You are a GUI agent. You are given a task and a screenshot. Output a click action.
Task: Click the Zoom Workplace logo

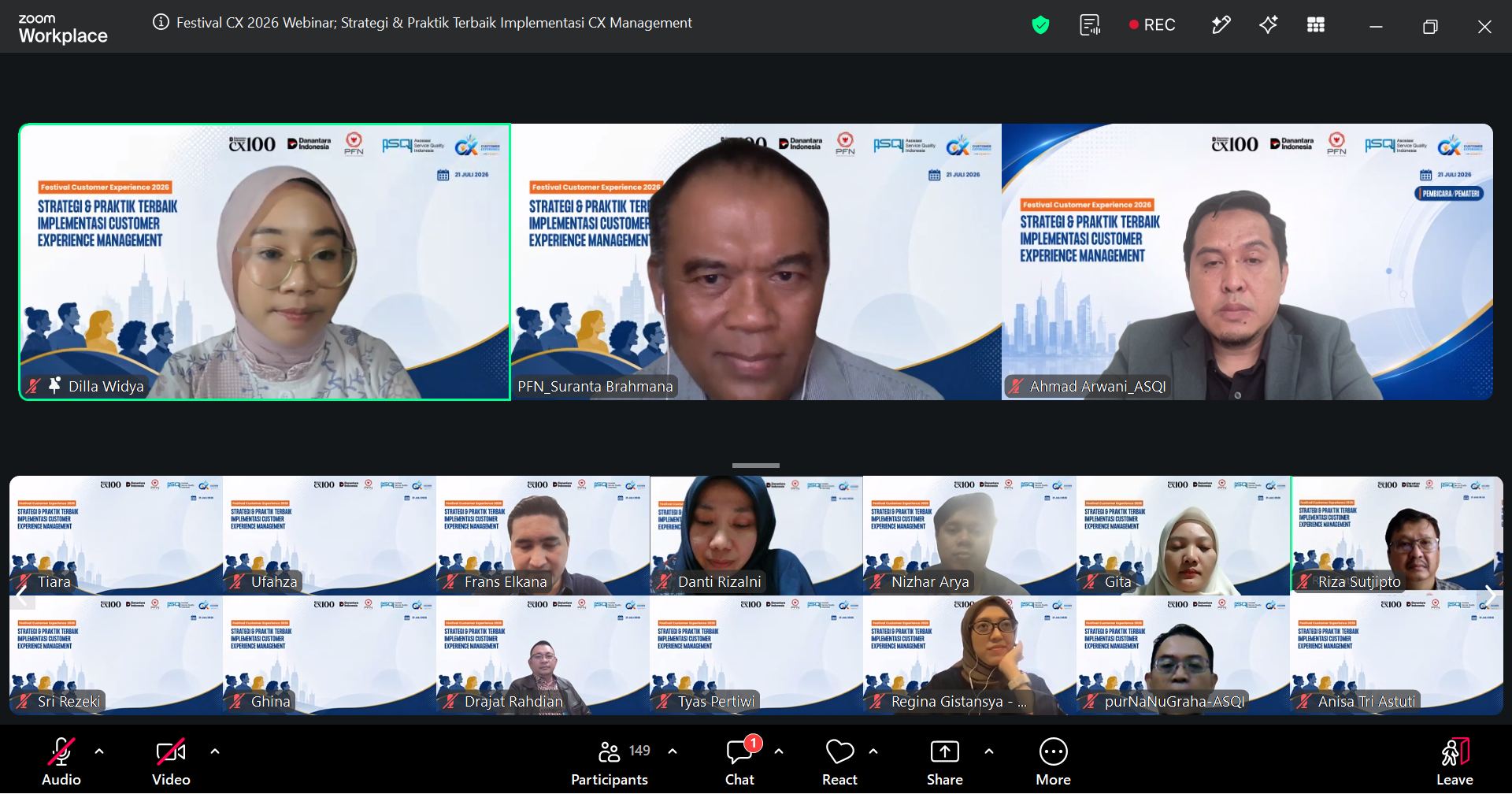[x=63, y=28]
